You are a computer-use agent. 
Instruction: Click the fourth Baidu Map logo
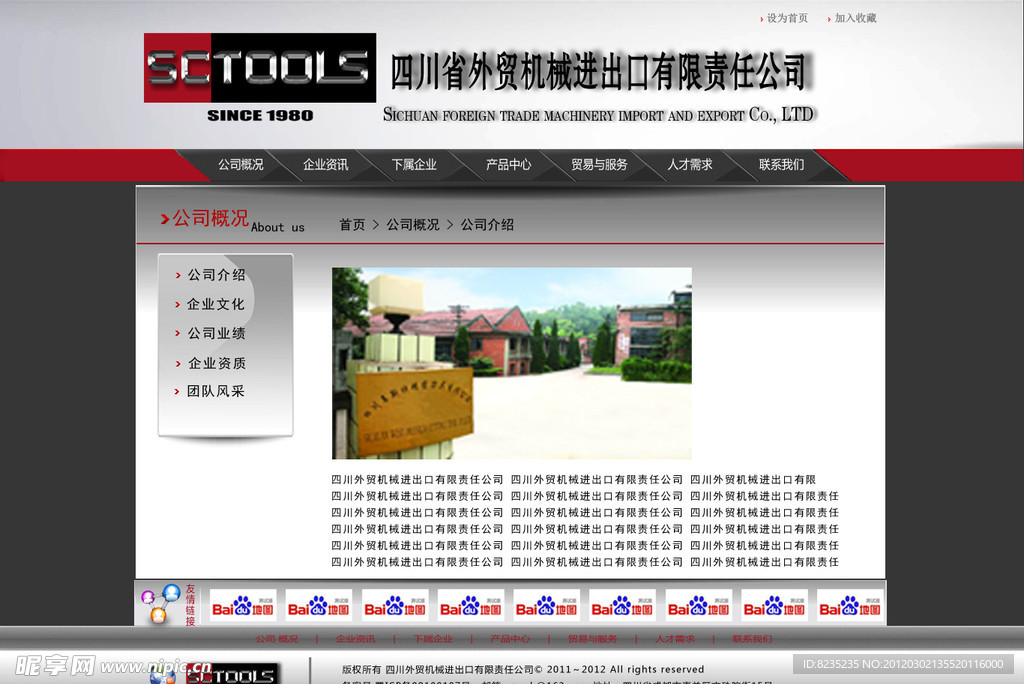469,604
